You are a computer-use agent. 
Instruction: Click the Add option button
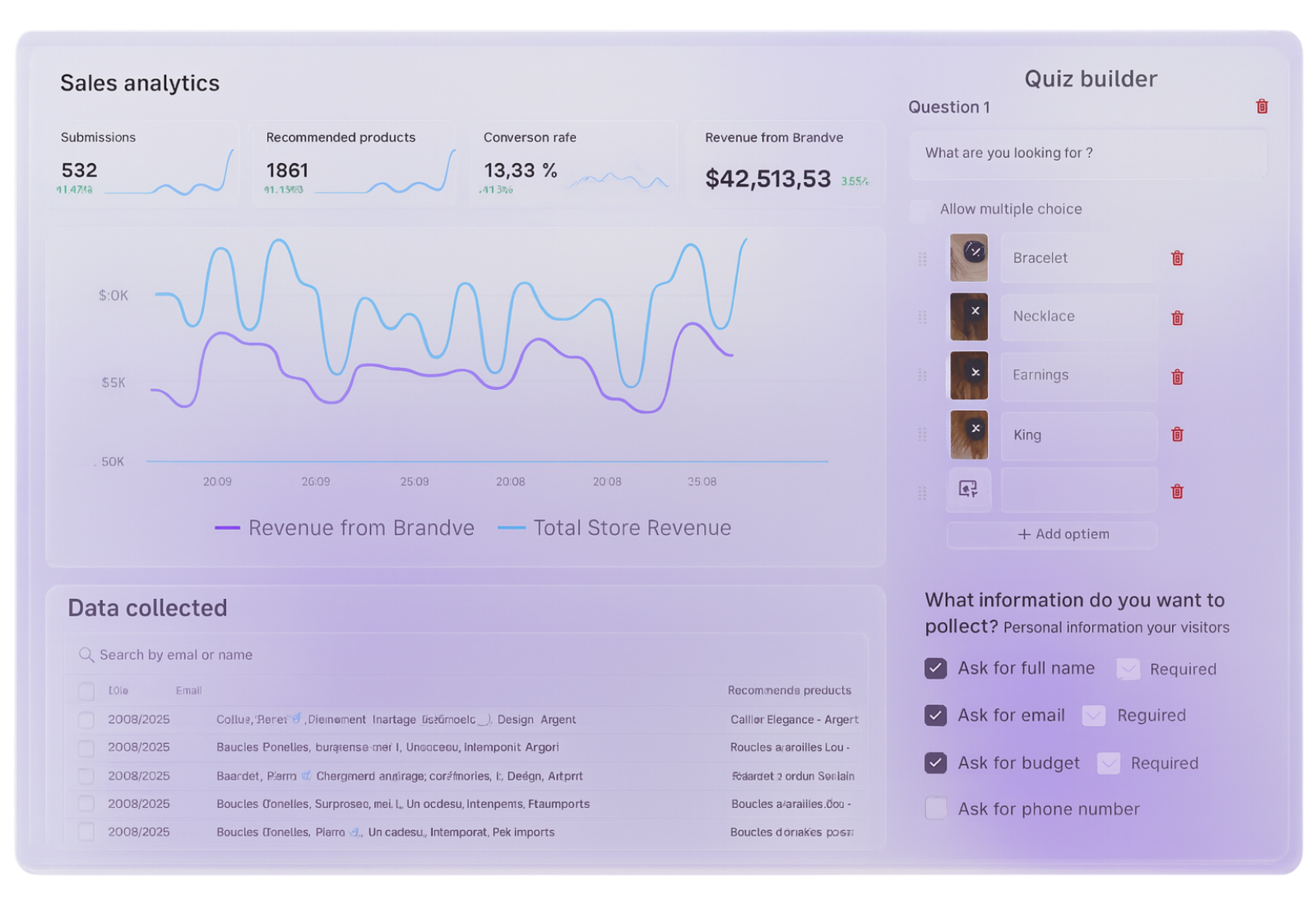point(1052,535)
